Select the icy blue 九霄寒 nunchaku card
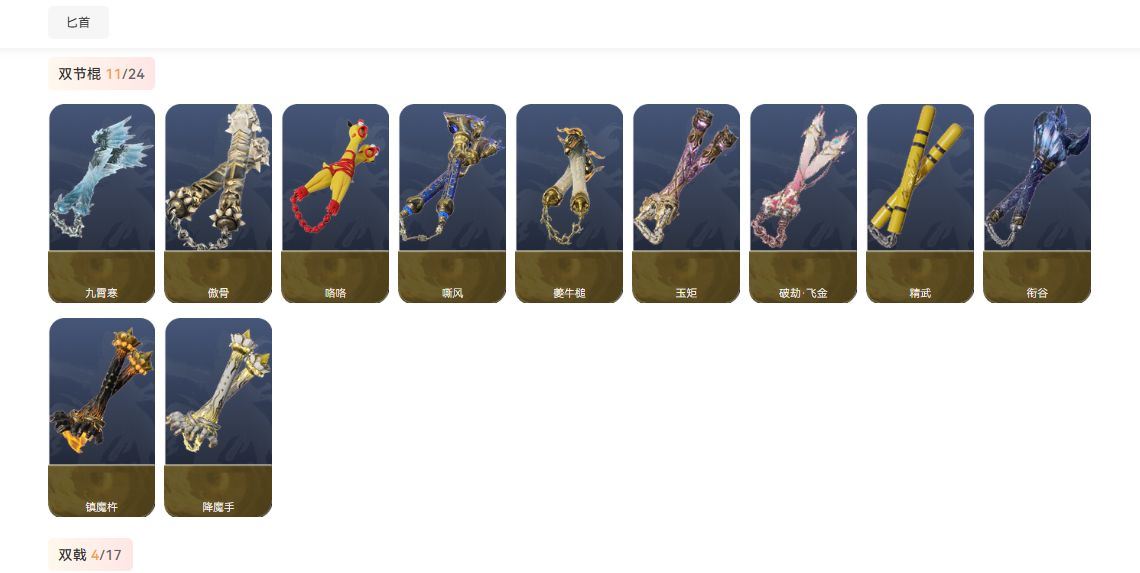The height and width of the screenshot is (573, 1140). point(102,203)
